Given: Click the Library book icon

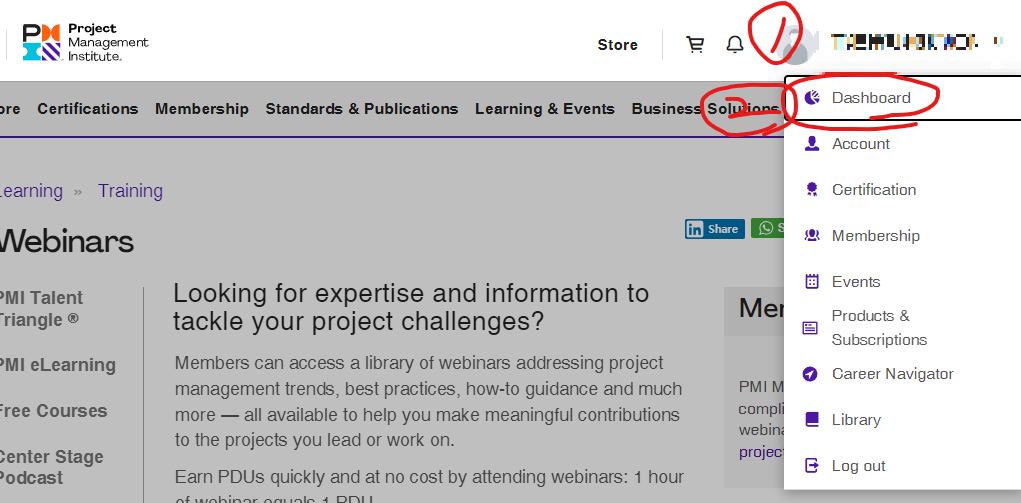Looking at the screenshot, I should [x=811, y=420].
